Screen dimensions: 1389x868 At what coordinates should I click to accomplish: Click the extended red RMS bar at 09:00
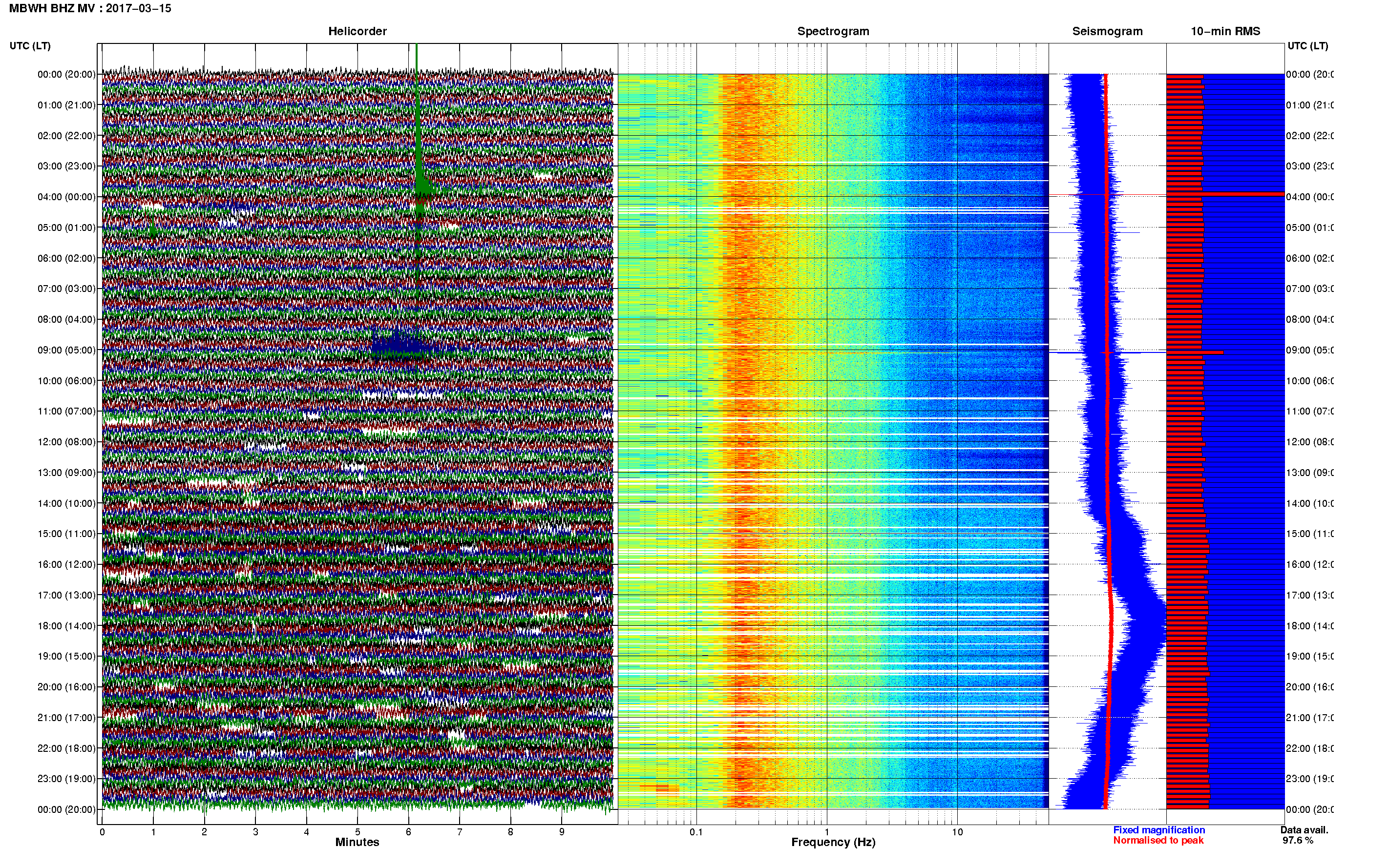(x=1195, y=352)
